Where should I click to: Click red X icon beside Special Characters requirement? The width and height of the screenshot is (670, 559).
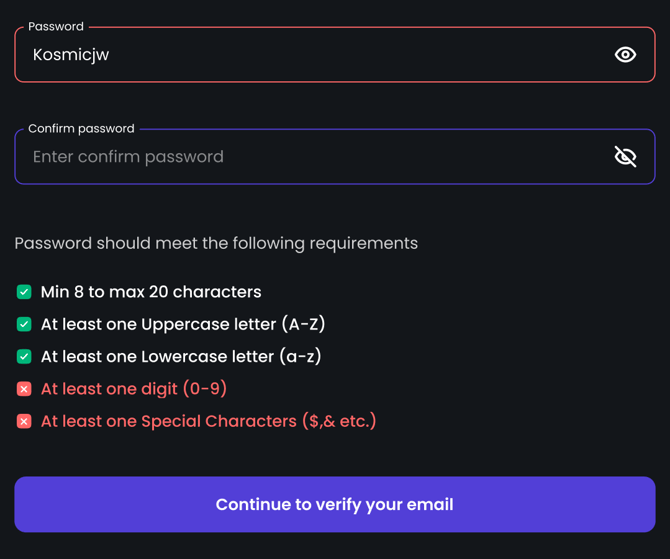(x=24, y=421)
